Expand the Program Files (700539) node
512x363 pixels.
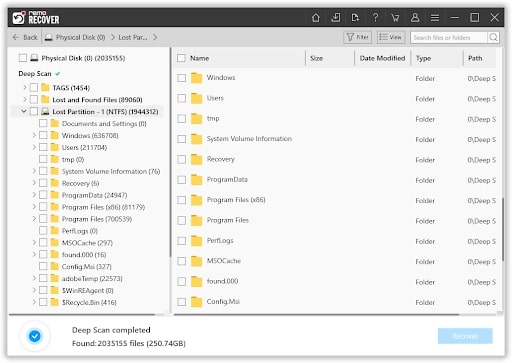[x=34, y=219]
